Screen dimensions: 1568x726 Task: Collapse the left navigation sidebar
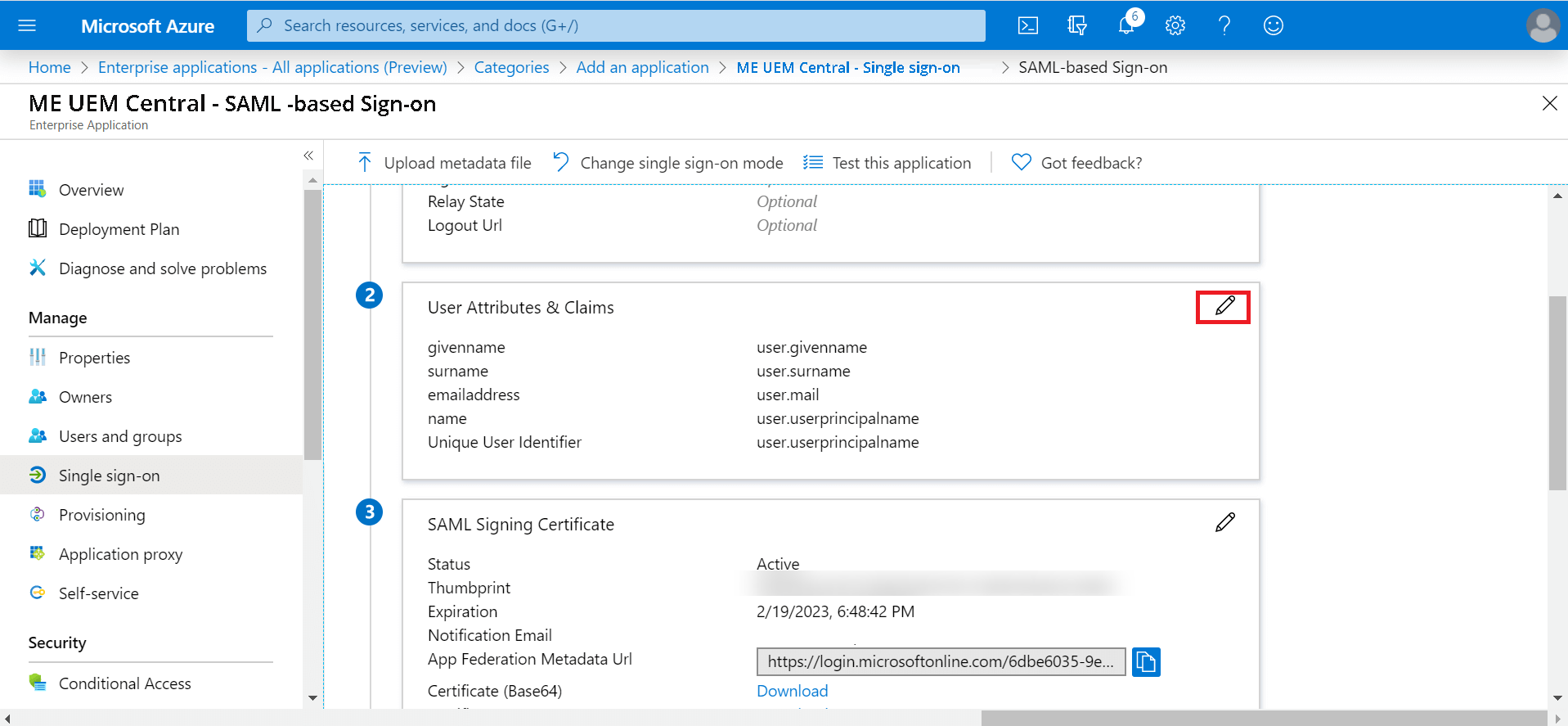308,156
